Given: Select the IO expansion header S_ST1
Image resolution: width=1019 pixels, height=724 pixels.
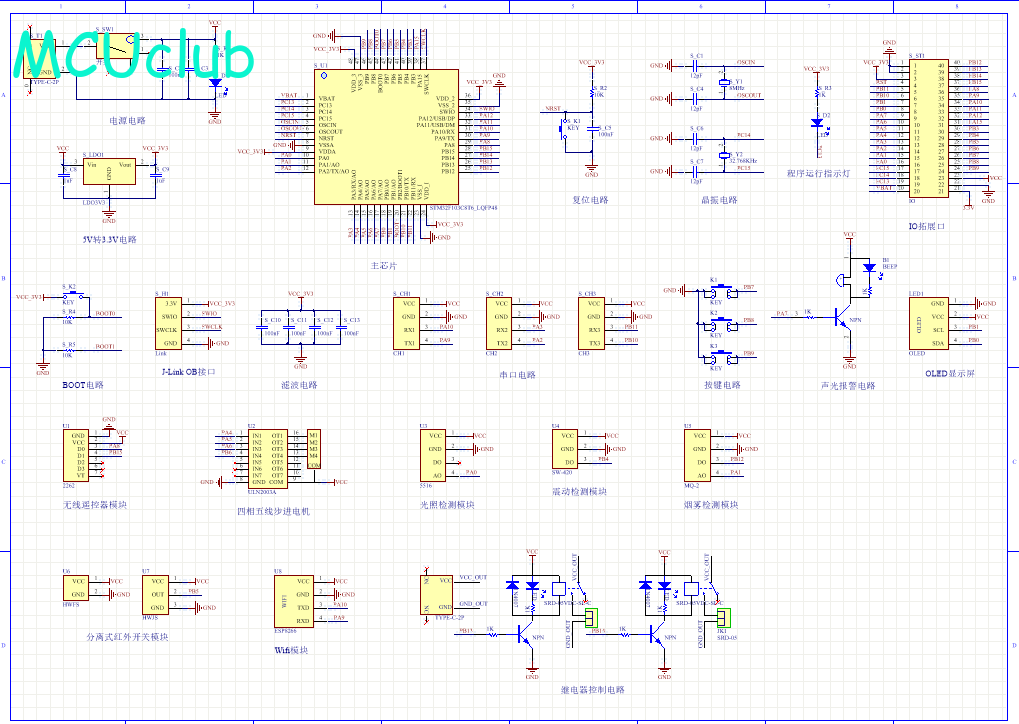Looking at the screenshot, I should pos(929,127).
